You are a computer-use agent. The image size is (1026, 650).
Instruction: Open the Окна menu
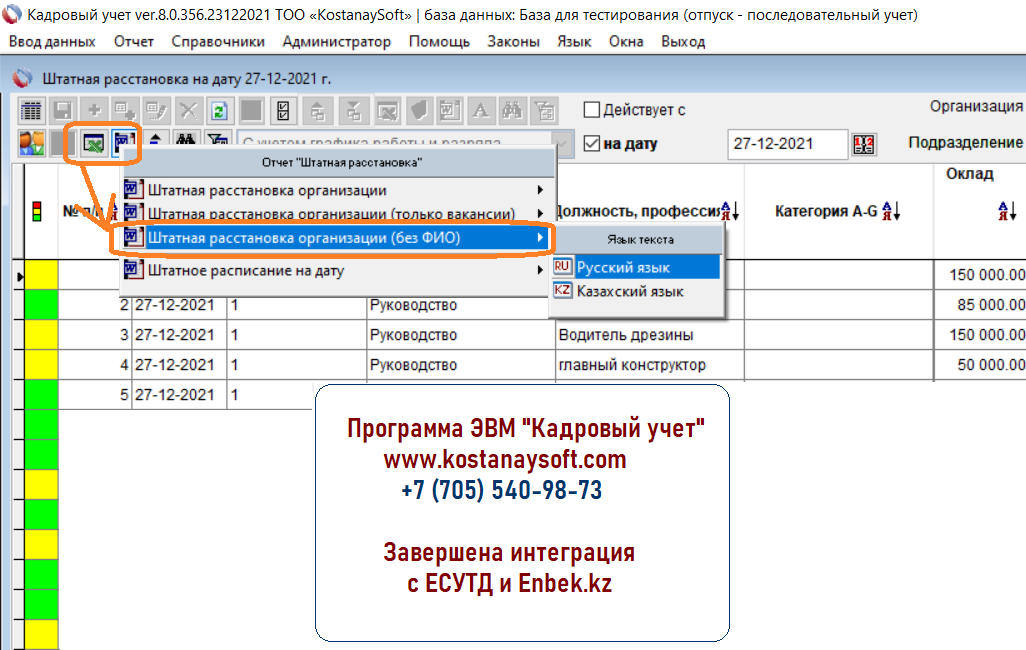click(x=626, y=41)
